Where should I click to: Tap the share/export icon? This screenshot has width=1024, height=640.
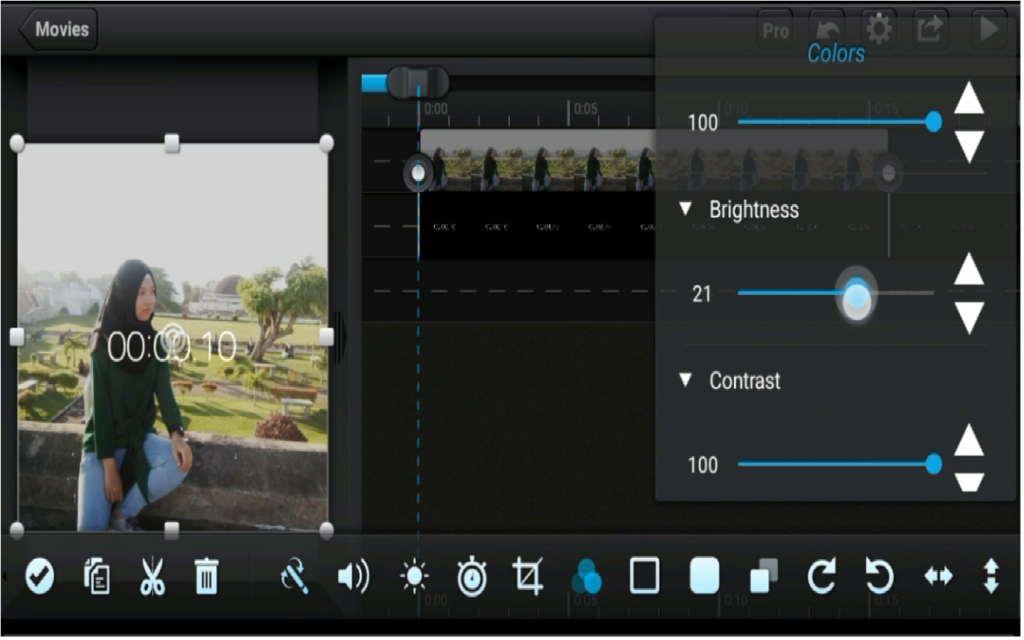(930, 29)
